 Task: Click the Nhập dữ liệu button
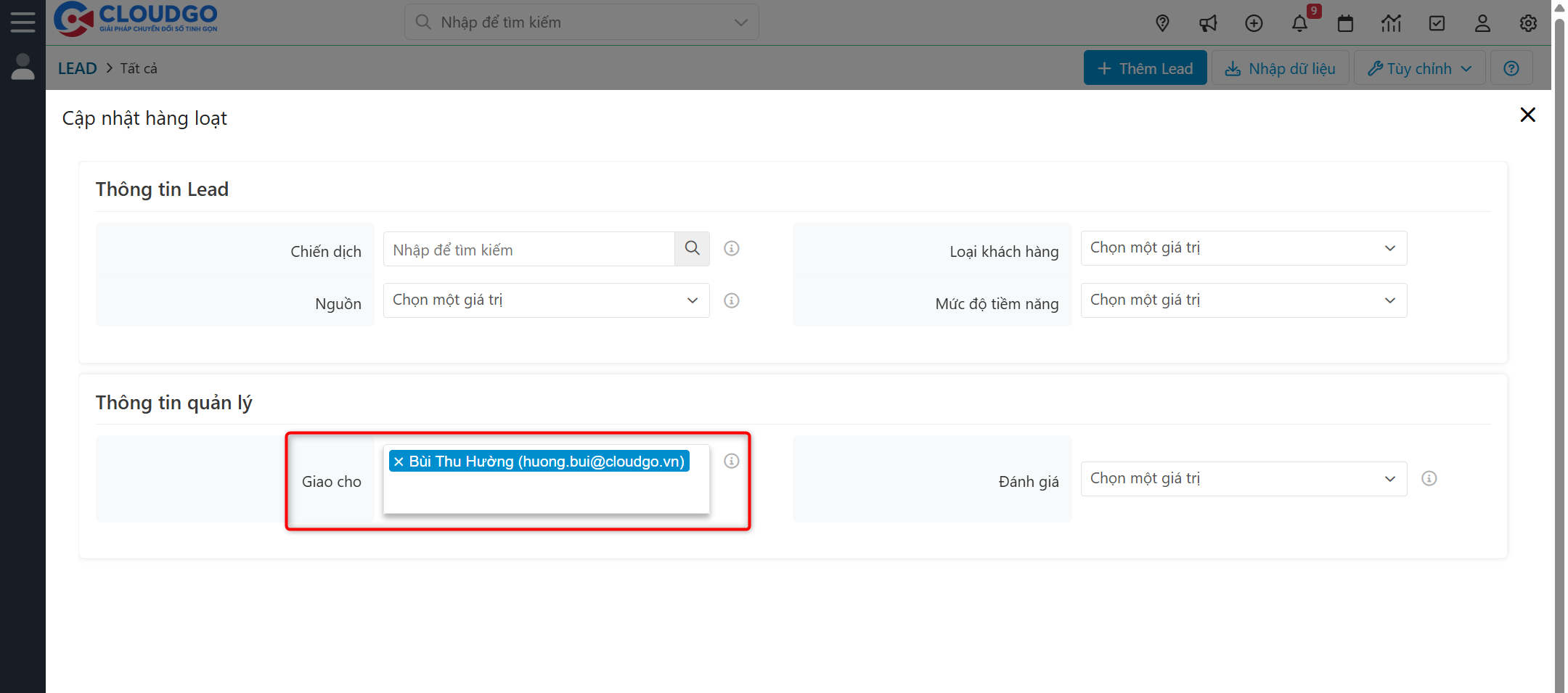click(x=1280, y=68)
